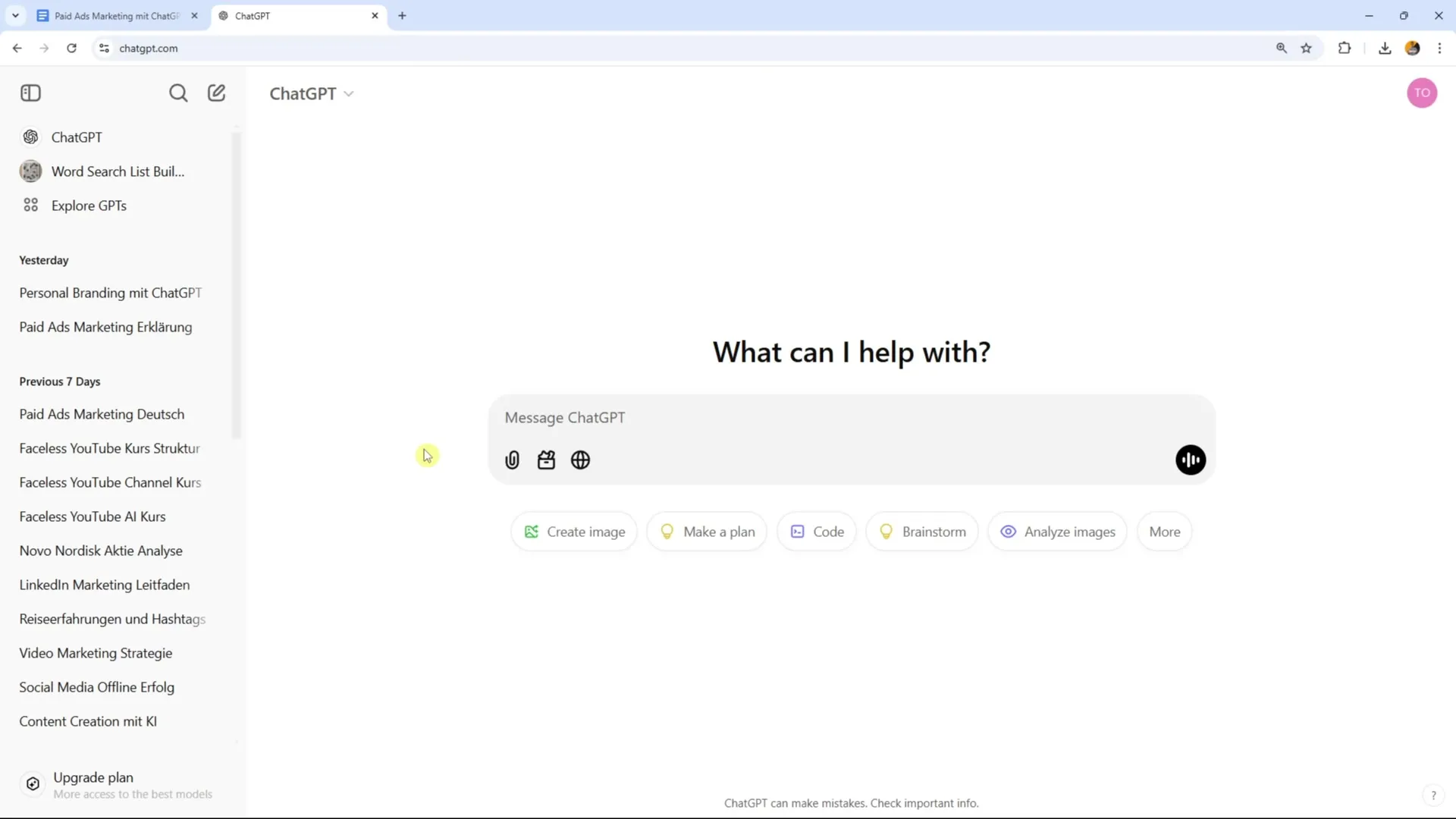Screen dimensions: 1456x819
Task: Click the browser forward arrow
Action: tap(44, 48)
